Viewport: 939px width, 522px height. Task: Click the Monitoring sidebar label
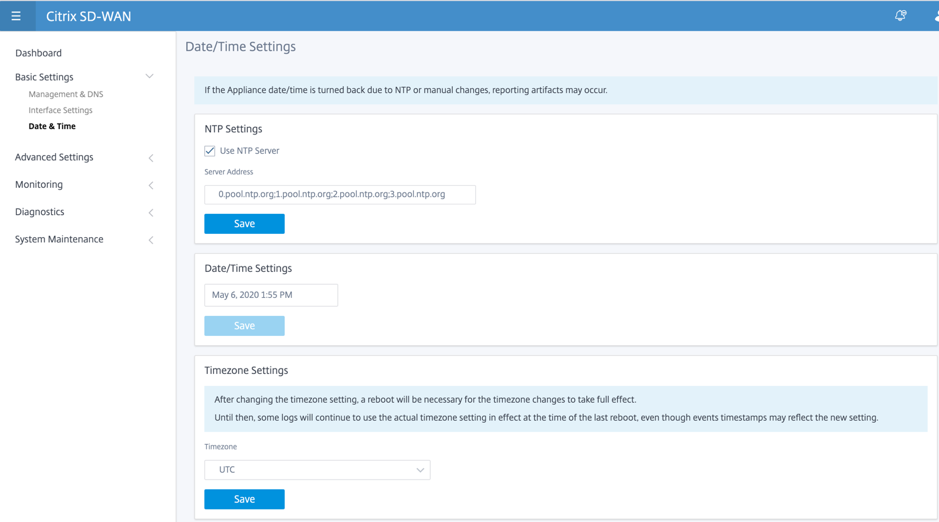[x=39, y=184]
